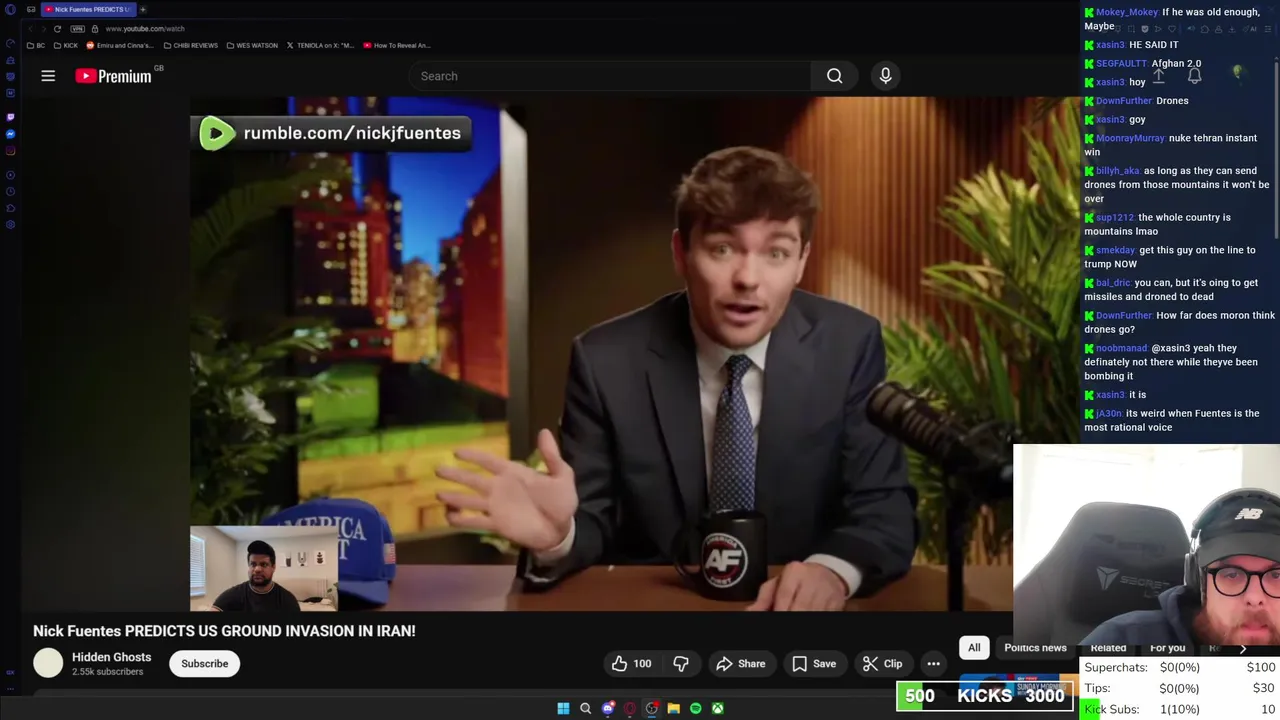Click chat username MoonrayMurray
The image size is (1280, 720).
(x=1130, y=138)
